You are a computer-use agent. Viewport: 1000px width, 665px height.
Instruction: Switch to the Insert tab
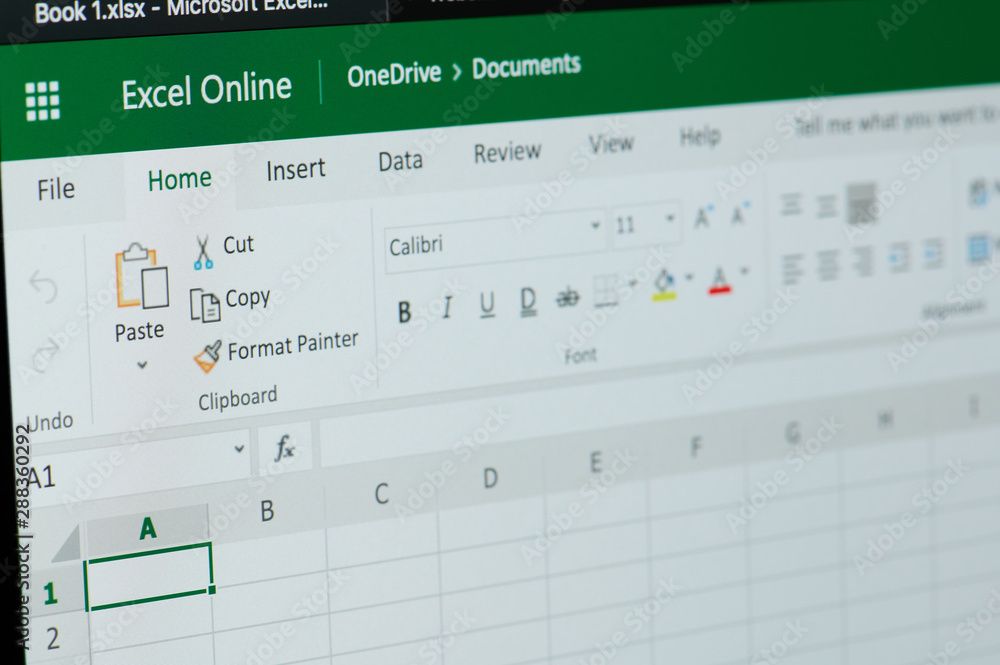(x=295, y=170)
